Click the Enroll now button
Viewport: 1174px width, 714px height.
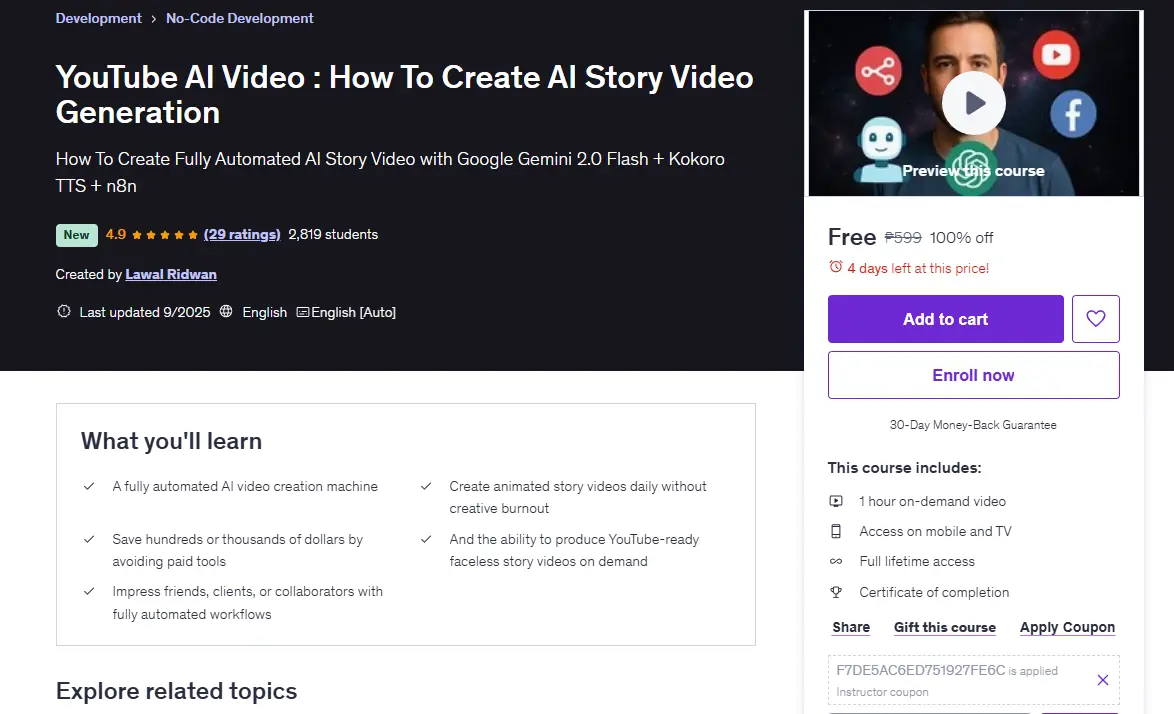[x=973, y=375]
